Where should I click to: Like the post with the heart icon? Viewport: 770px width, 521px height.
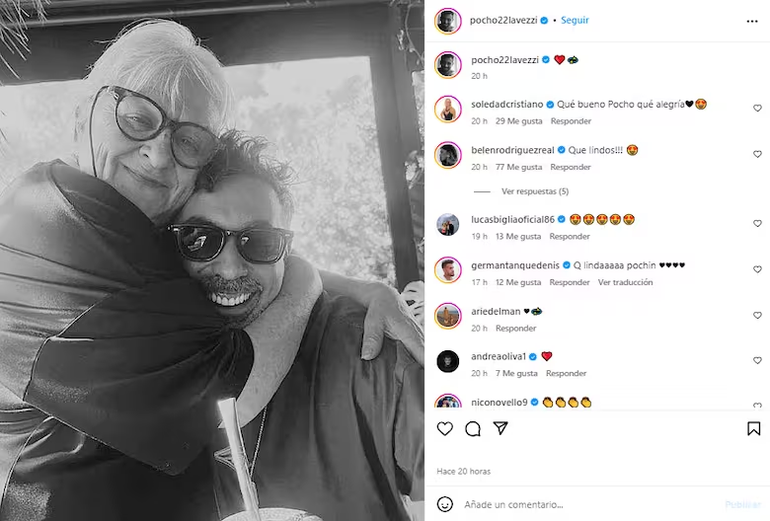(445, 429)
